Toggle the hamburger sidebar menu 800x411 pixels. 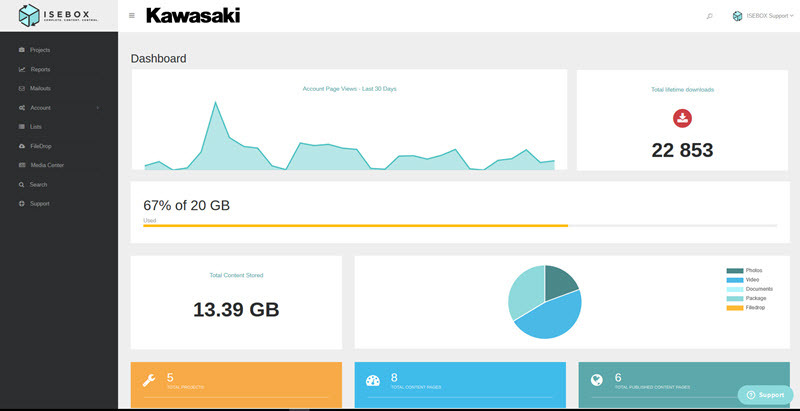132,16
